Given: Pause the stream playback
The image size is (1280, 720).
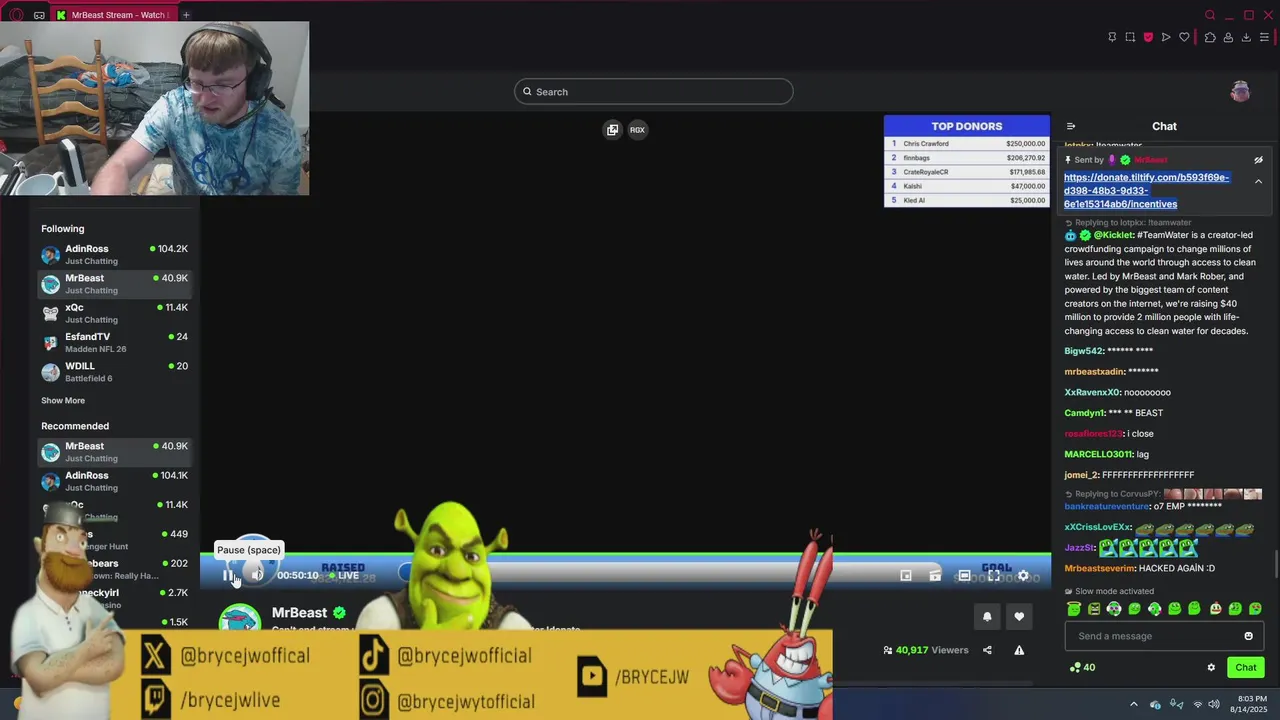Looking at the screenshot, I should (229, 575).
